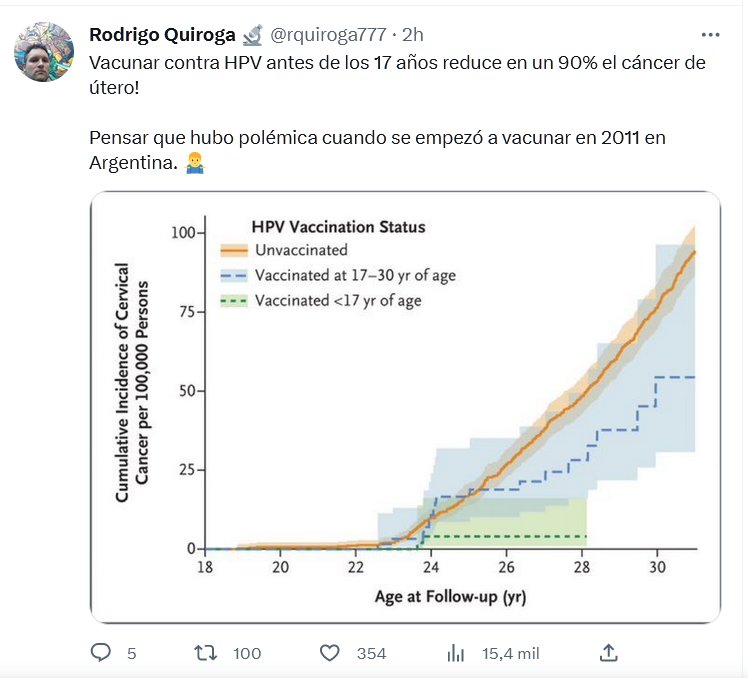Click the microscope emoji beside the name
The height and width of the screenshot is (678, 748).
click(x=252, y=35)
